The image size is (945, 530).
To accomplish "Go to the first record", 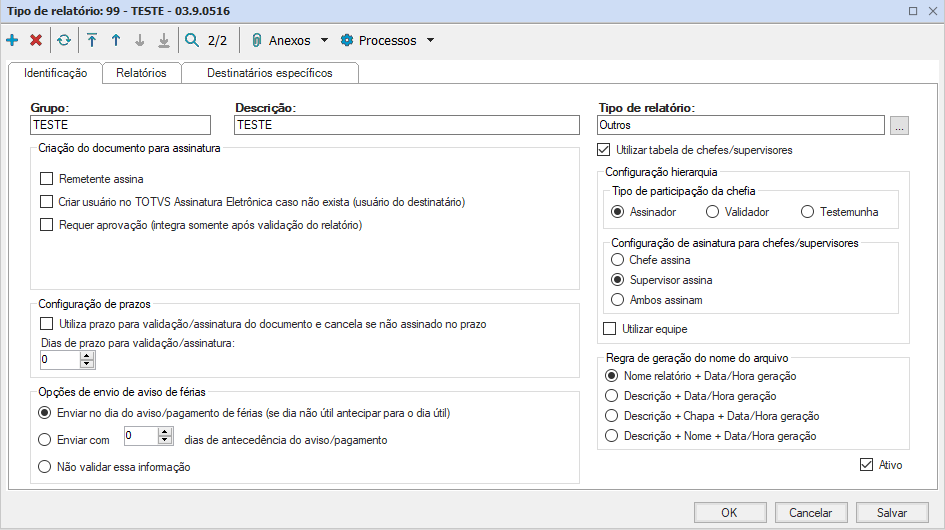I will tap(92, 40).
